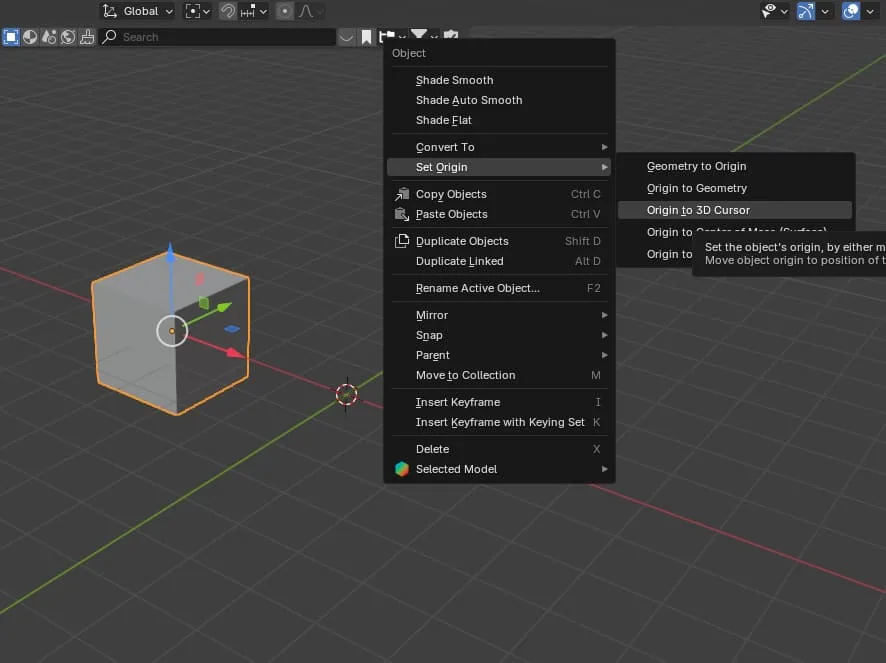This screenshot has height=663, width=886.
Task: Choose Insert Keyframe
Action: [x=498, y=402]
